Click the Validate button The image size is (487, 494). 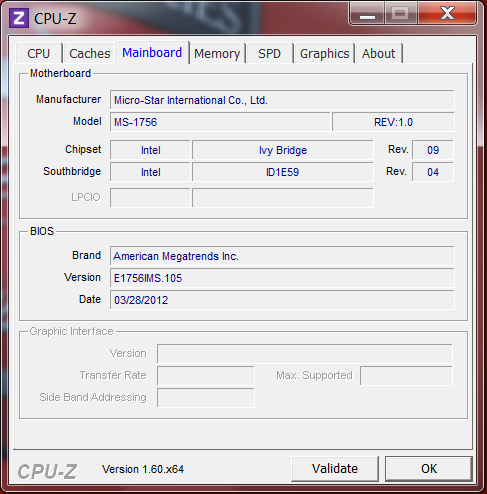(x=335, y=469)
